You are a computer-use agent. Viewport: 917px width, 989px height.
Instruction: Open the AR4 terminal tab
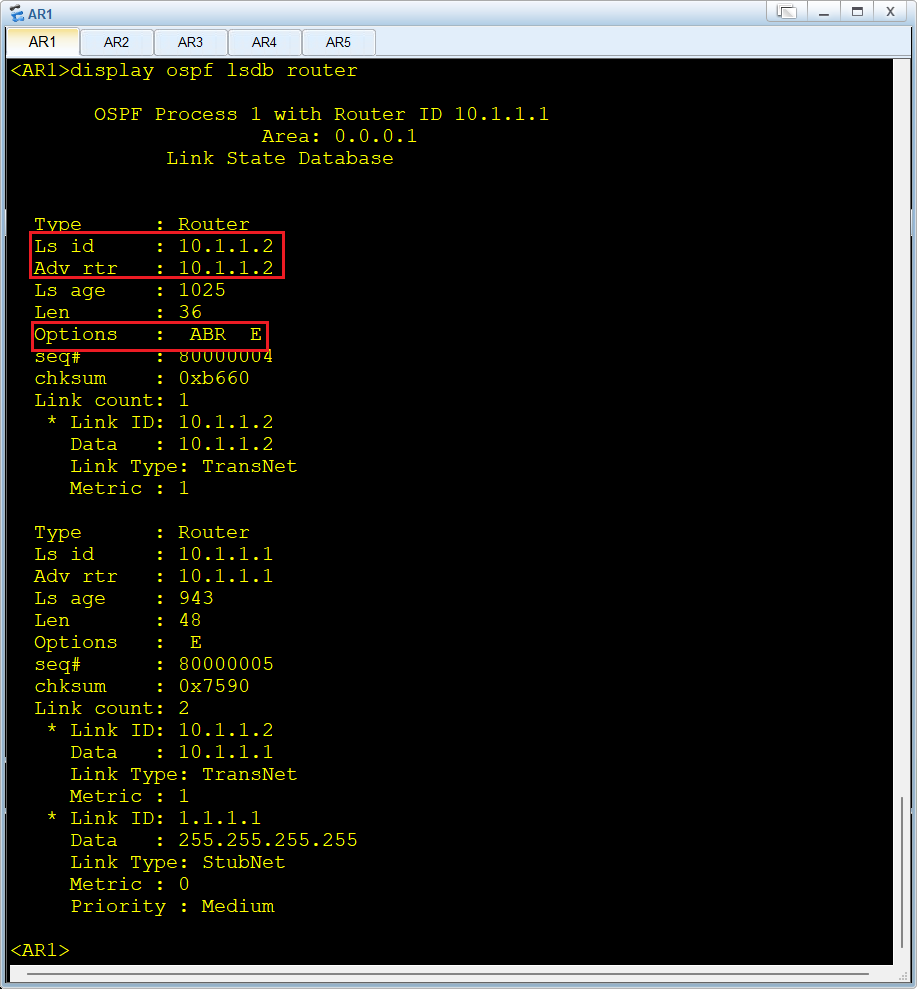coord(264,42)
